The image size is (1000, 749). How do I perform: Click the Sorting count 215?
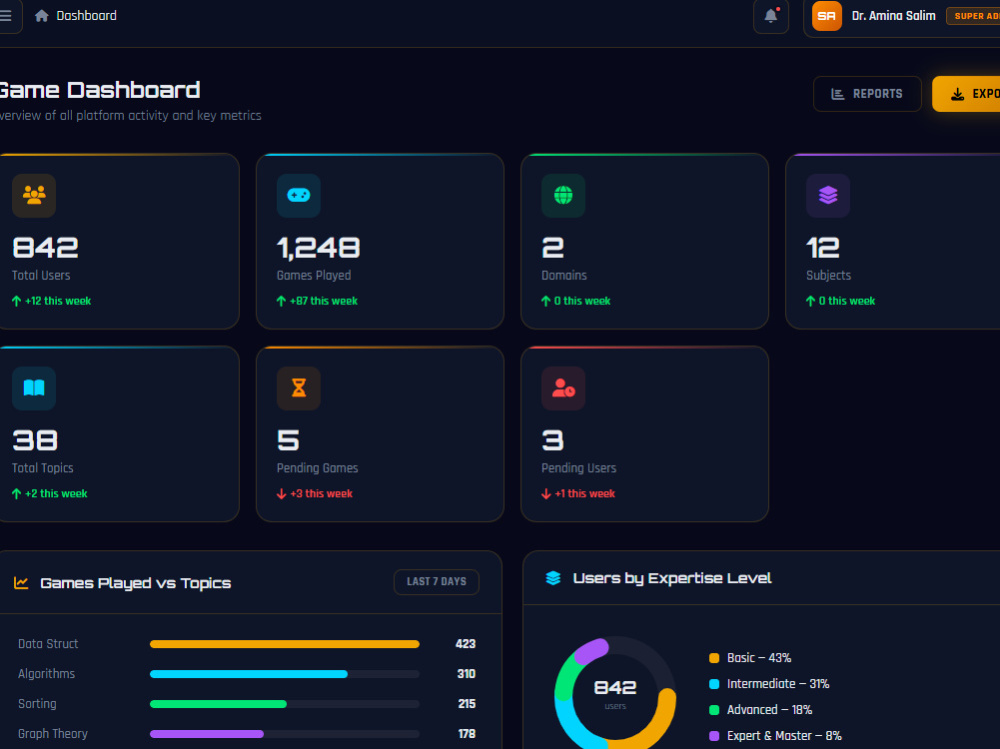(x=467, y=704)
